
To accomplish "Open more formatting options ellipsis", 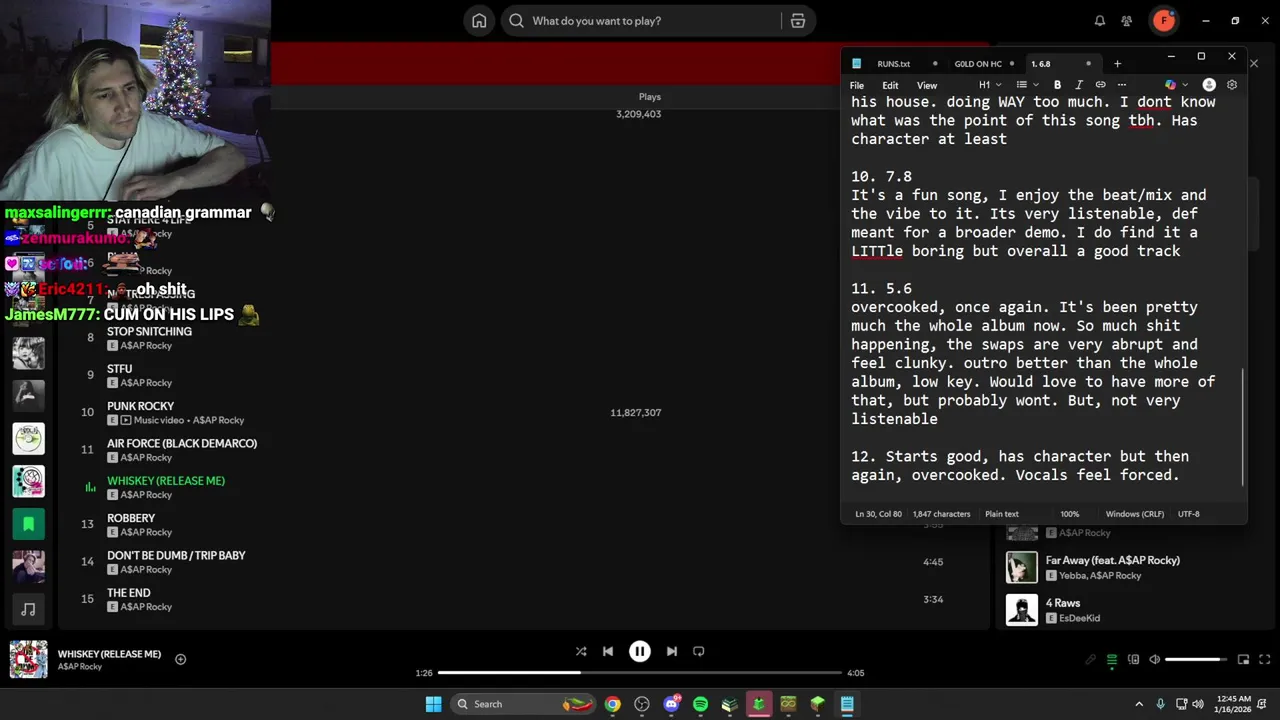I will [x=1122, y=85].
